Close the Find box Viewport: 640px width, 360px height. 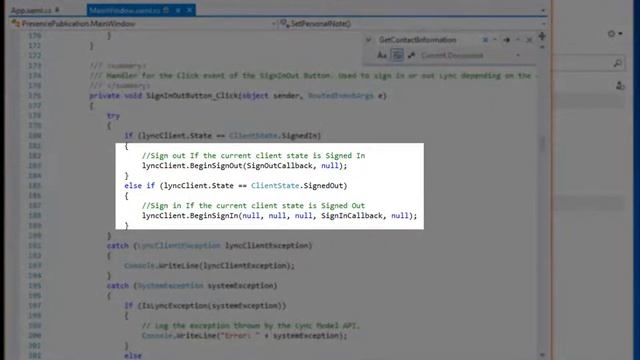tap(529, 40)
